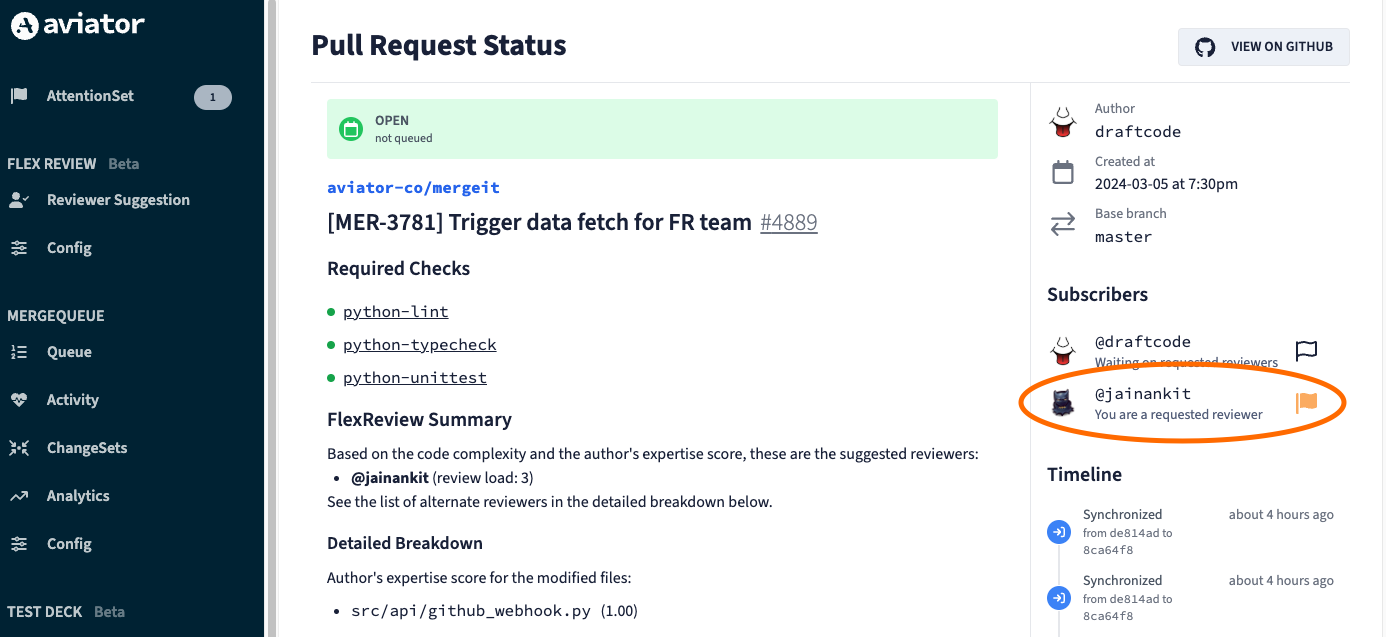
Task: Open the python-lint check link
Action: click(x=395, y=312)
